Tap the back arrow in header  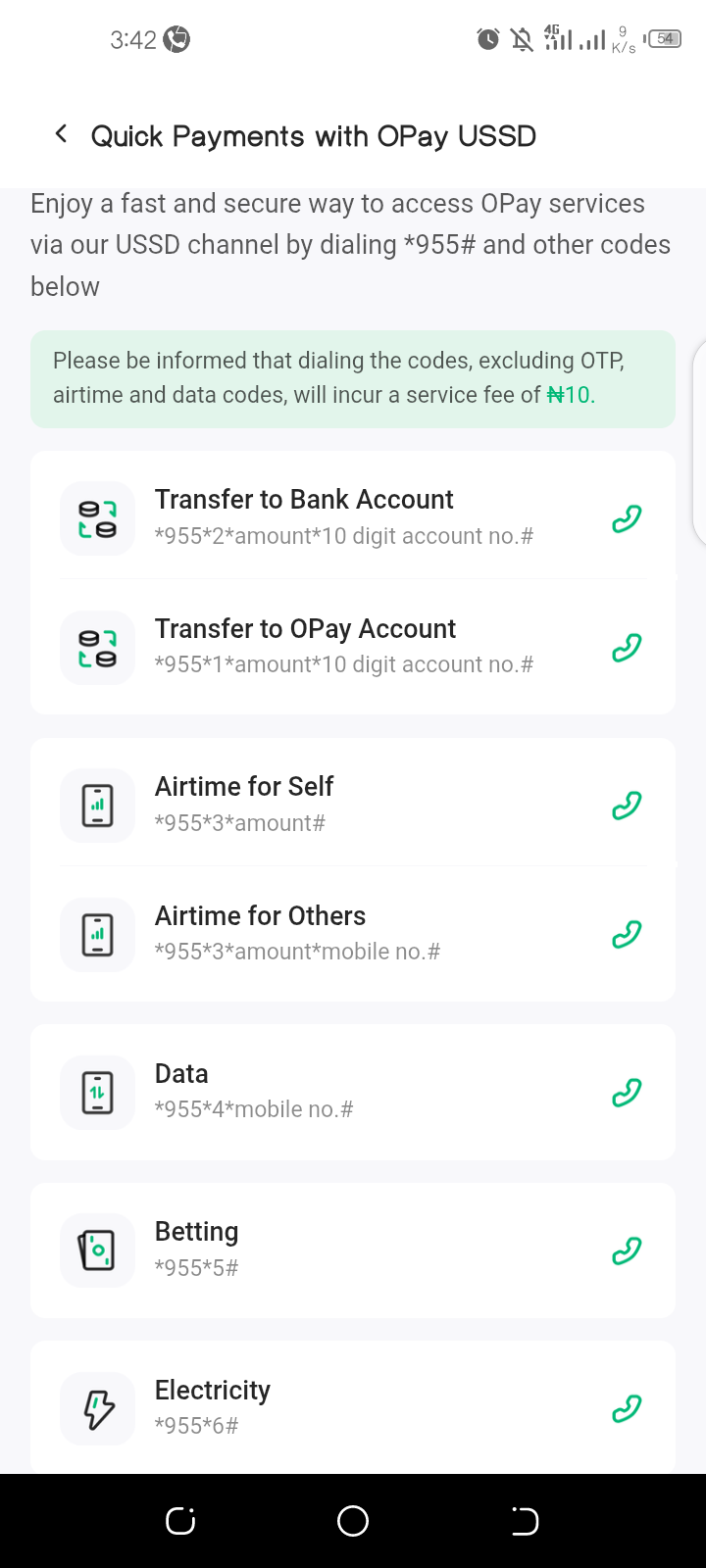tap(61, 134)
